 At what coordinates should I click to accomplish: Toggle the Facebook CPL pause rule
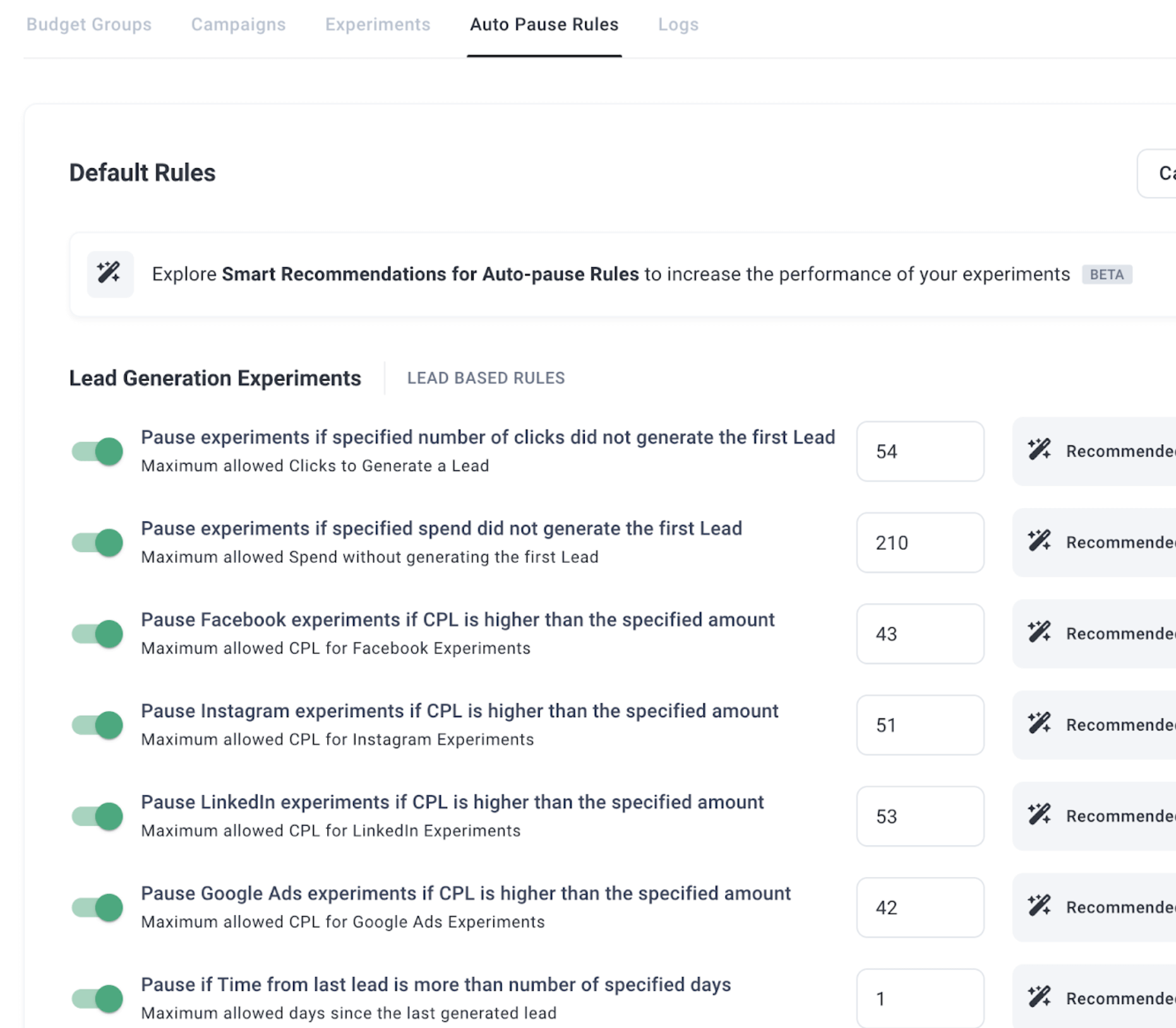click(97, 634)
